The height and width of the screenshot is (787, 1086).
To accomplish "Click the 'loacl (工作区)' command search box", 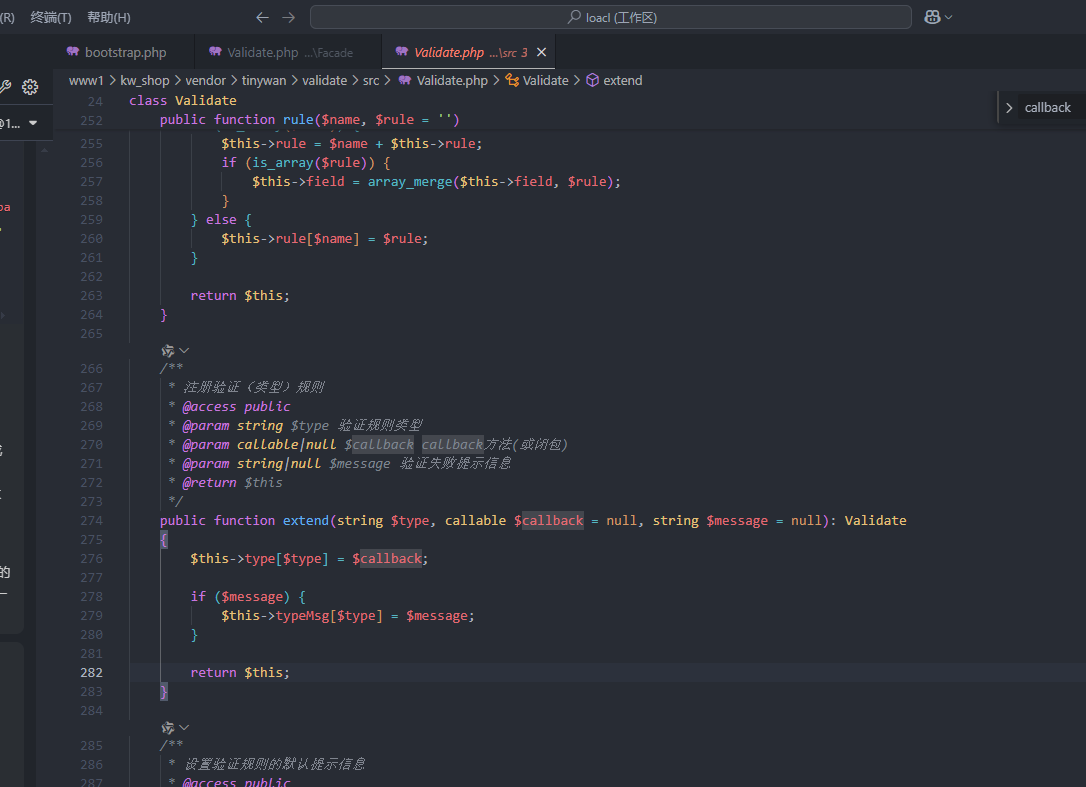I will click(x=610, y=17).
